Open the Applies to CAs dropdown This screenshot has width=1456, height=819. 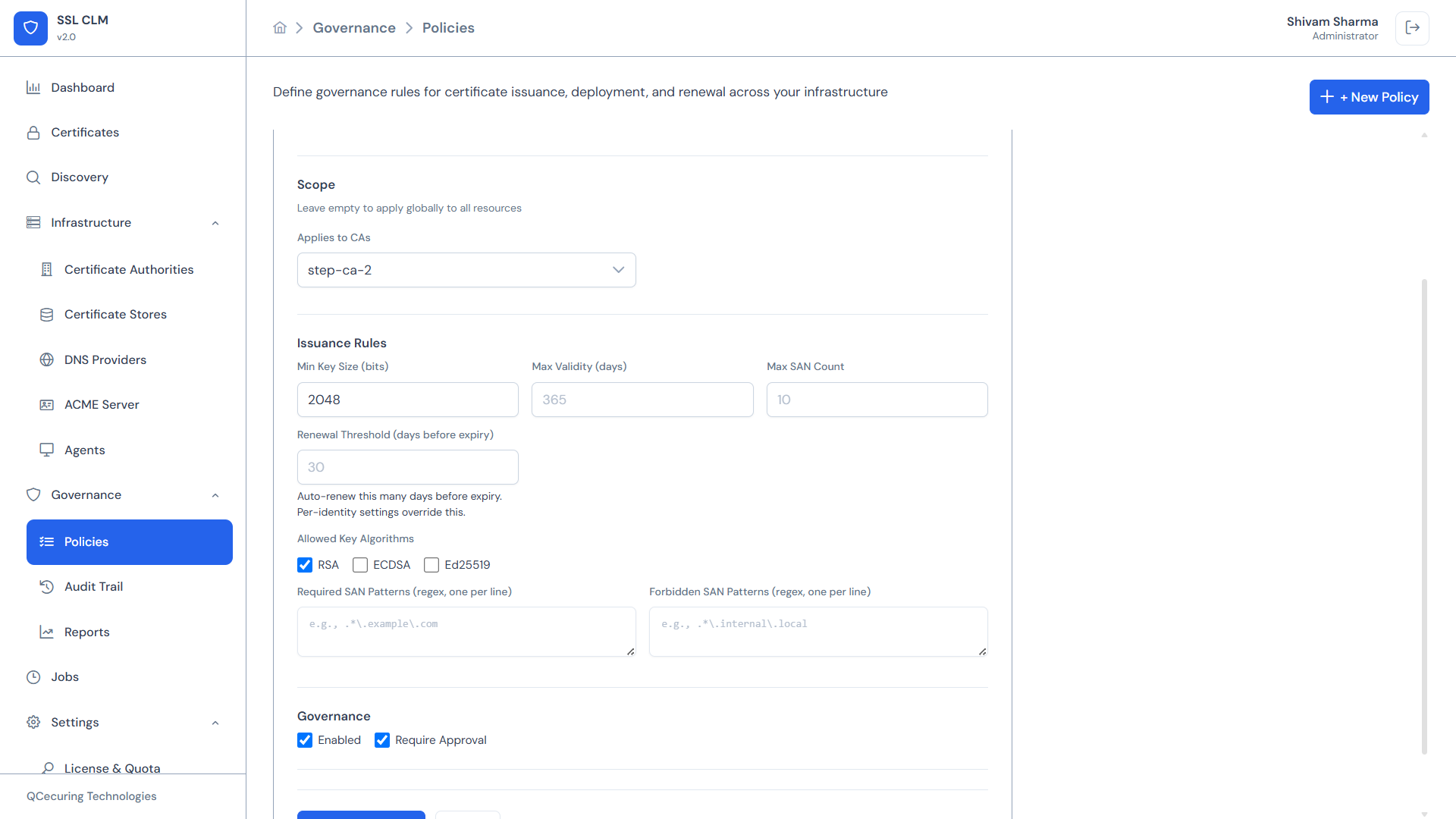coord(466,270)
